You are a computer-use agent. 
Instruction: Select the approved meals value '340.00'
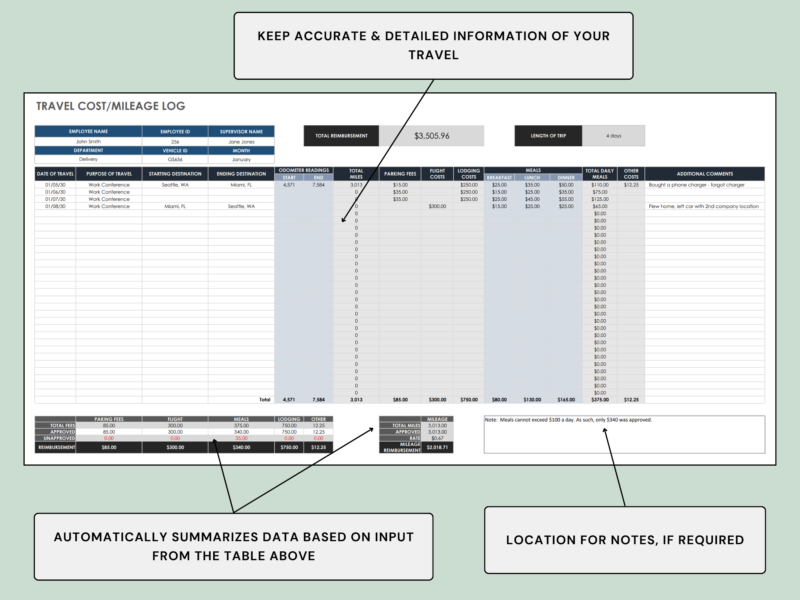click(241, 432)
